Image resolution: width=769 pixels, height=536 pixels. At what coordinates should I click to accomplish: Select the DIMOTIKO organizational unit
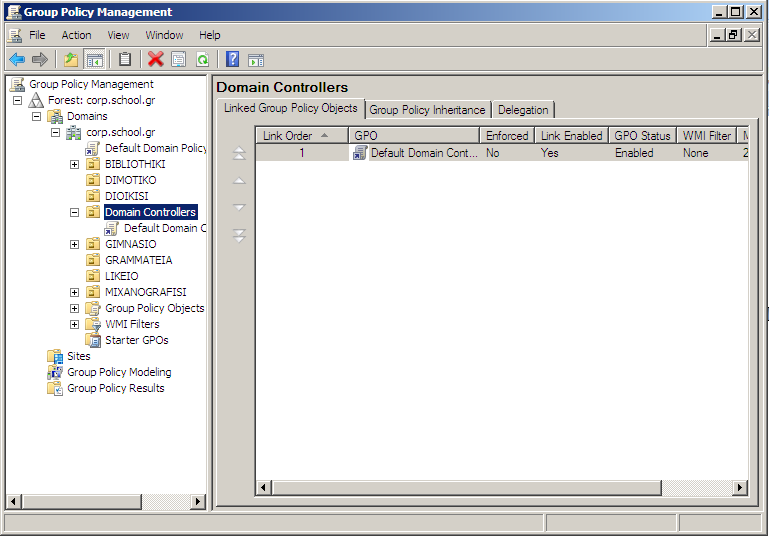pyautogui.click(x=130, y=180)
